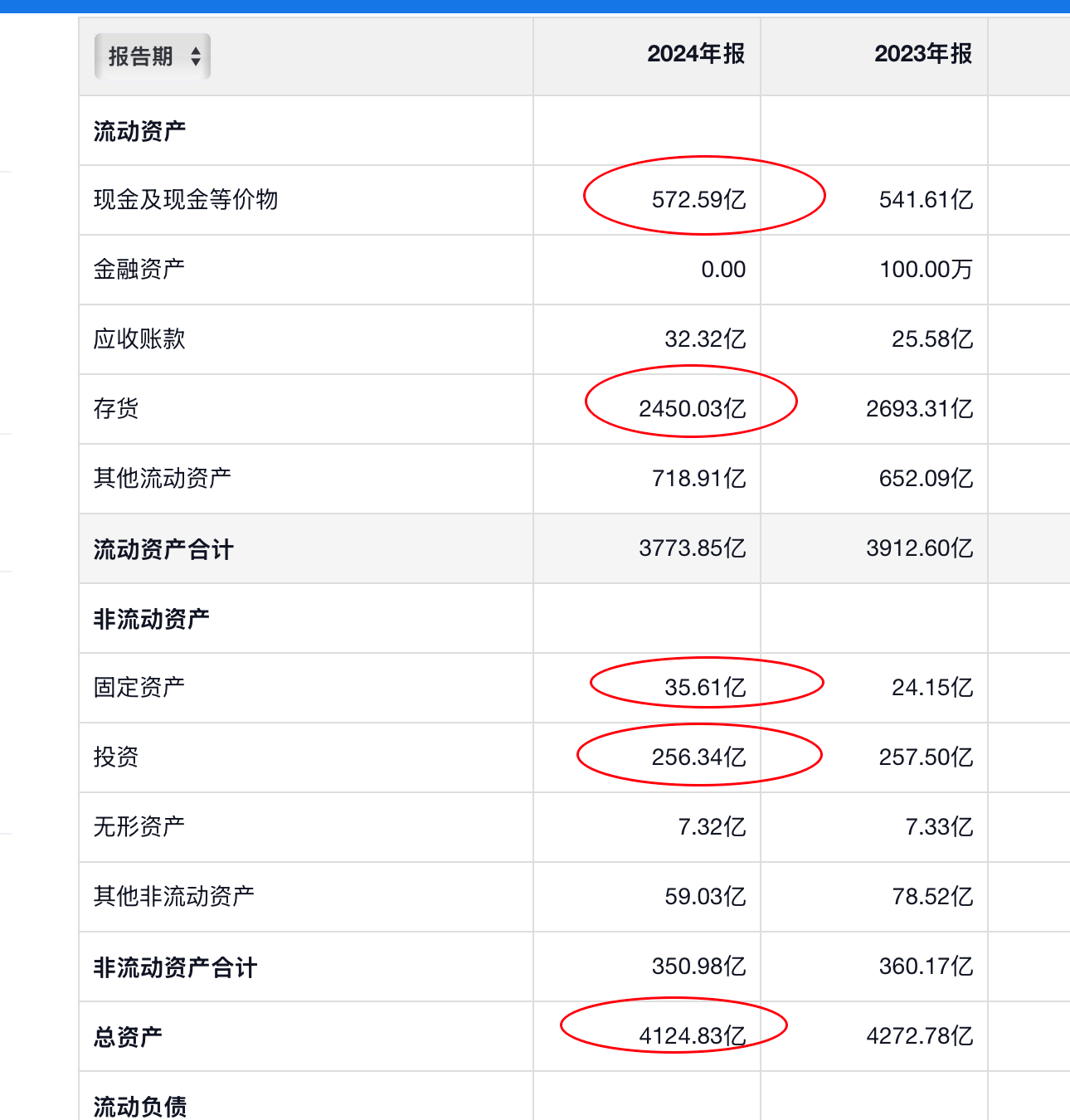Screen dimensions: 1070x1120
Task: Click the 其他非流动资产 row label
Action: tap(174, 897)
